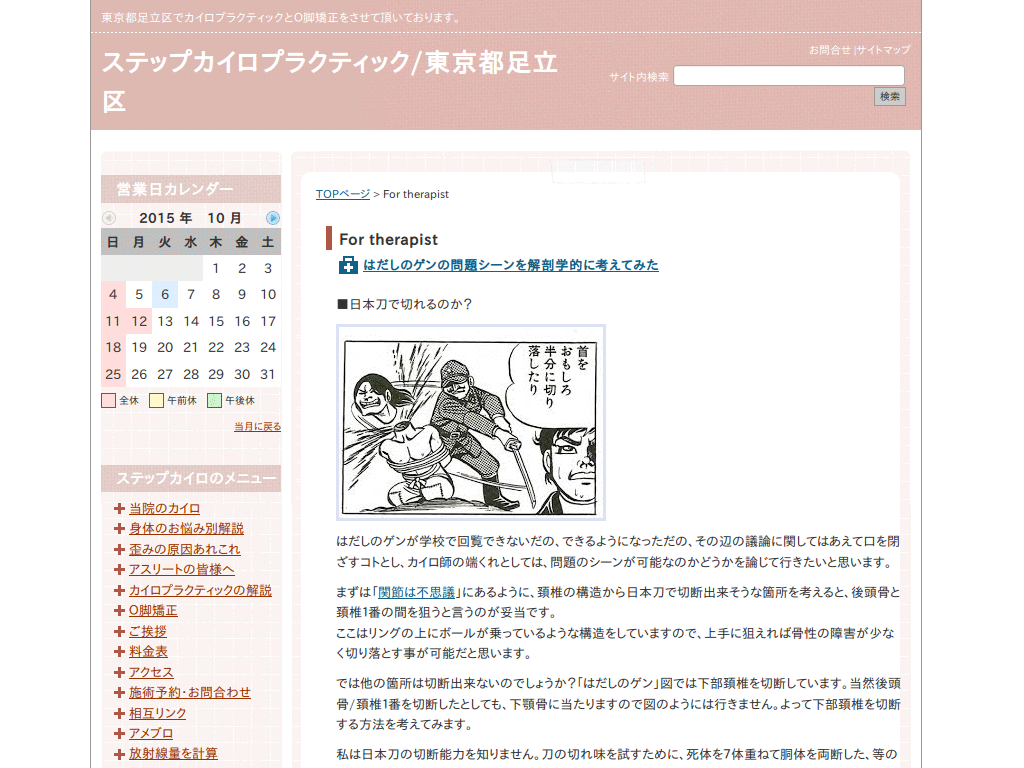Click plus icon next to 施術予約・お問合わせ
Image resolution: width=1024 pixels, height=768 pixels.
click(x=119, y=692)
